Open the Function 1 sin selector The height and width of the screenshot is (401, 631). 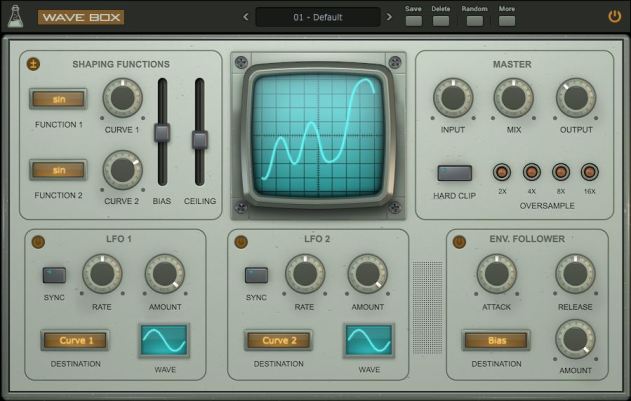click(x=58, y=100)
